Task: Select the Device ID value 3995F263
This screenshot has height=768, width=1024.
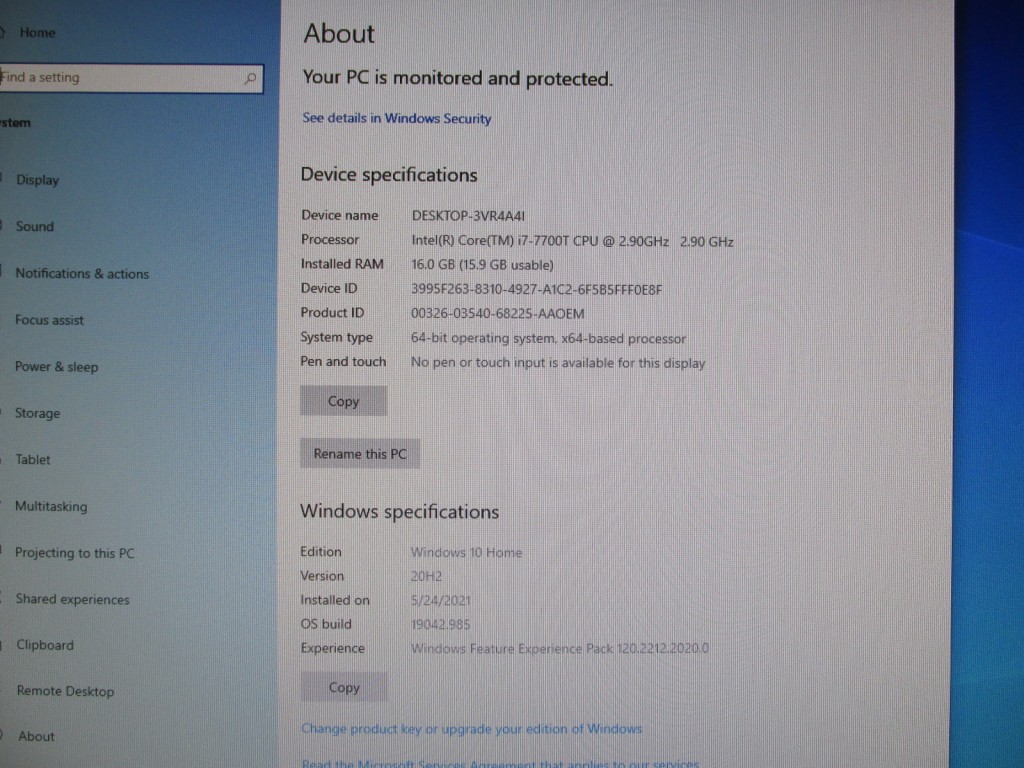Action: pos(536,289)
